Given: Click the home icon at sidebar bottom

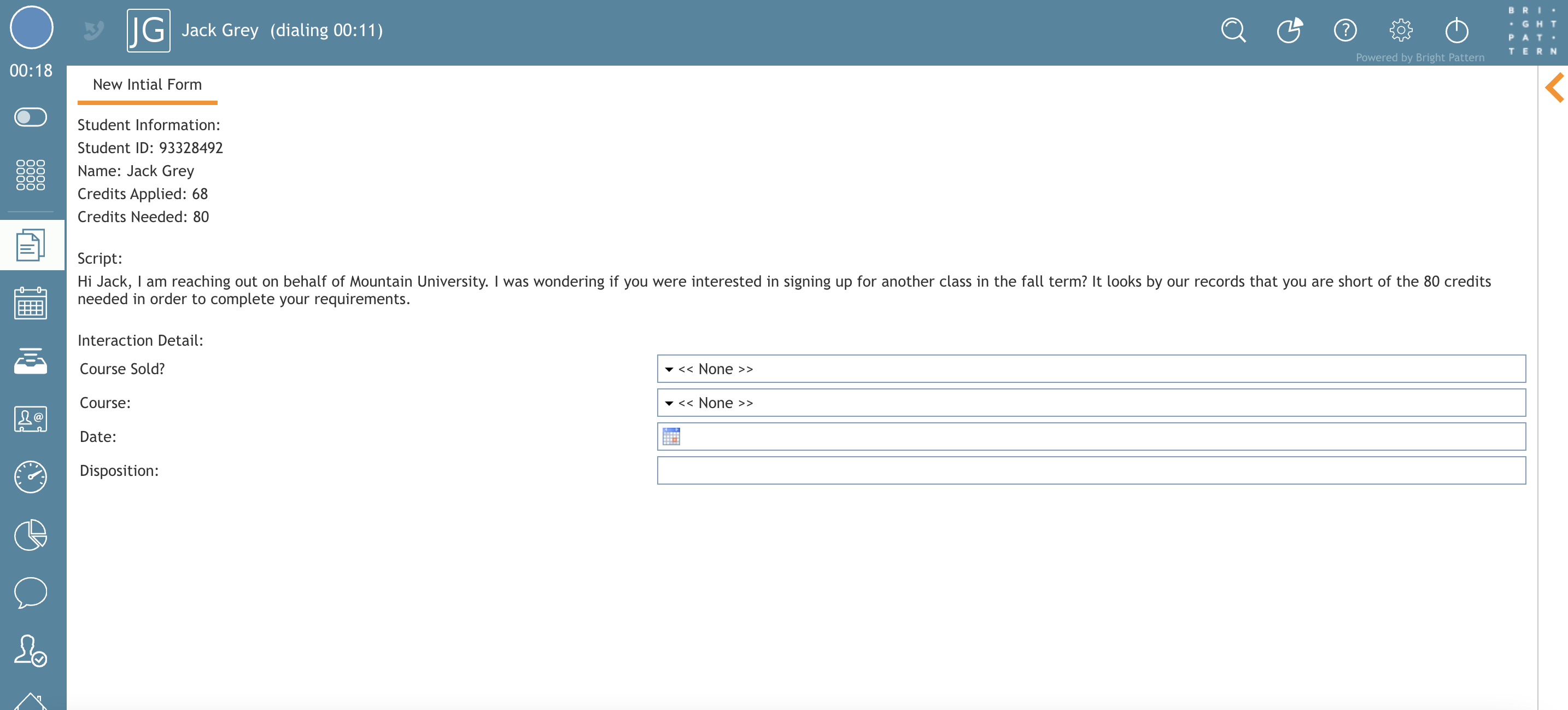Looking at the screenshot, I should (x=31, y=701).
